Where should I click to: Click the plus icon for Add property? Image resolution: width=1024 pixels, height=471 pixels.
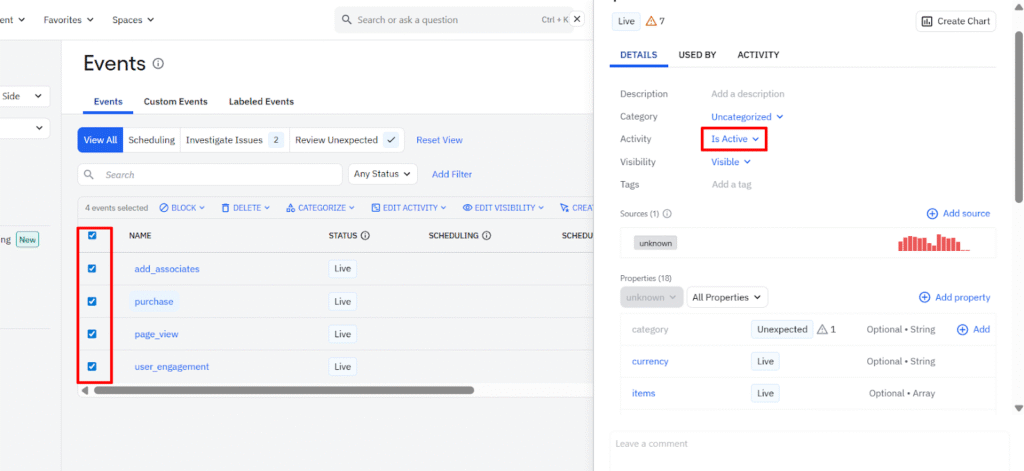pos(925,297)
